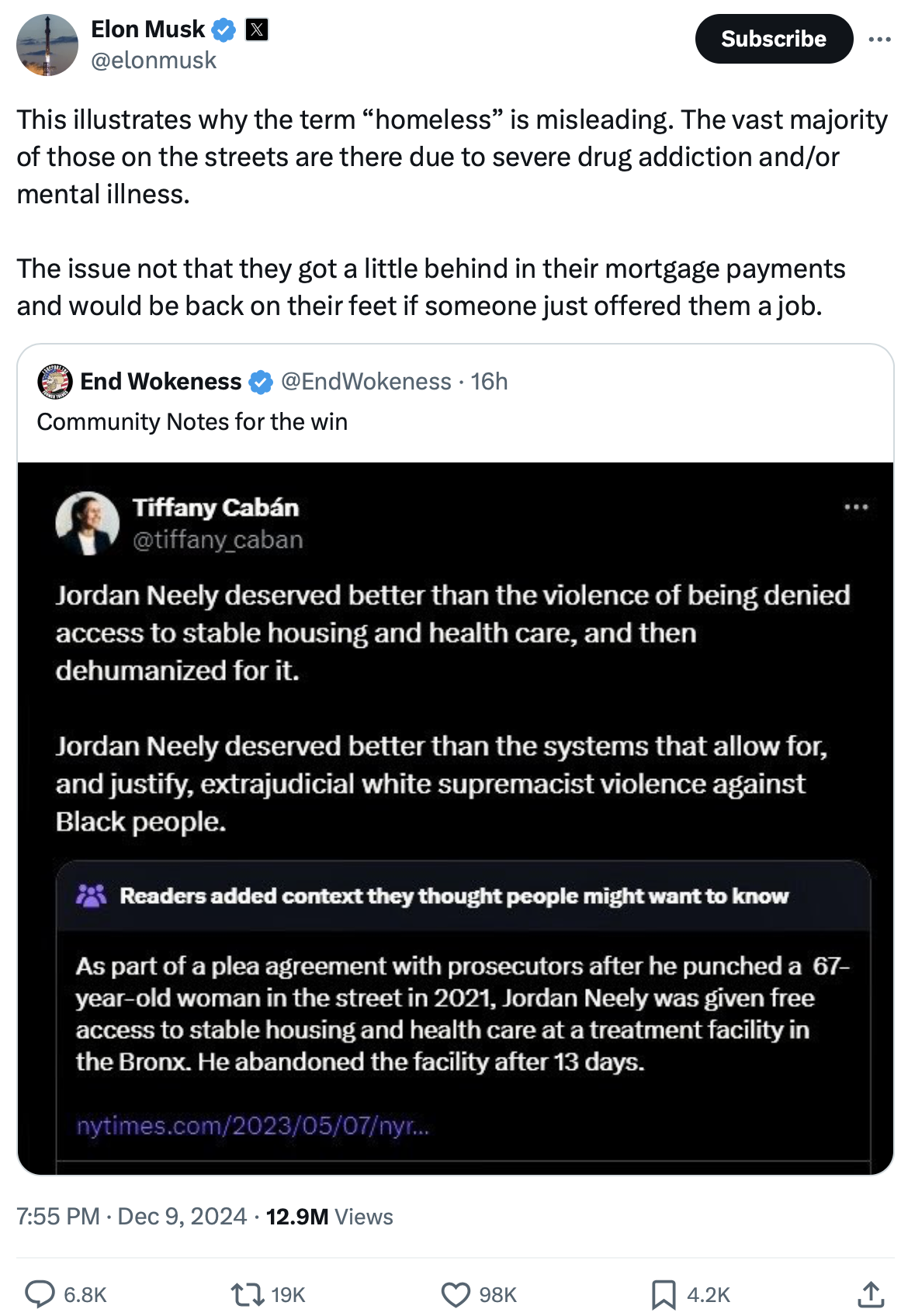Open the quoted tweet's 16h timestamp

click(x=489, y=382)
